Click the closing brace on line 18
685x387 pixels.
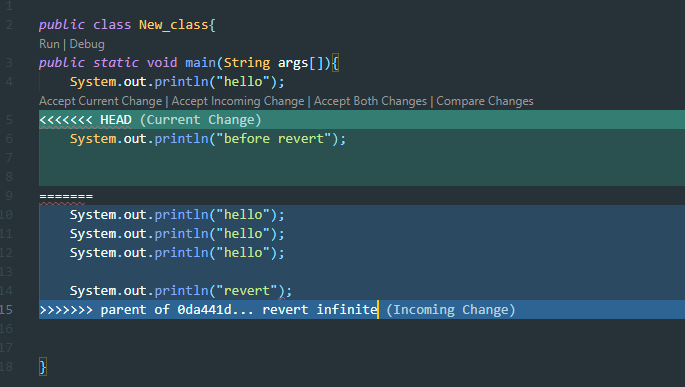pyautogui.click(x=42, y=367)
